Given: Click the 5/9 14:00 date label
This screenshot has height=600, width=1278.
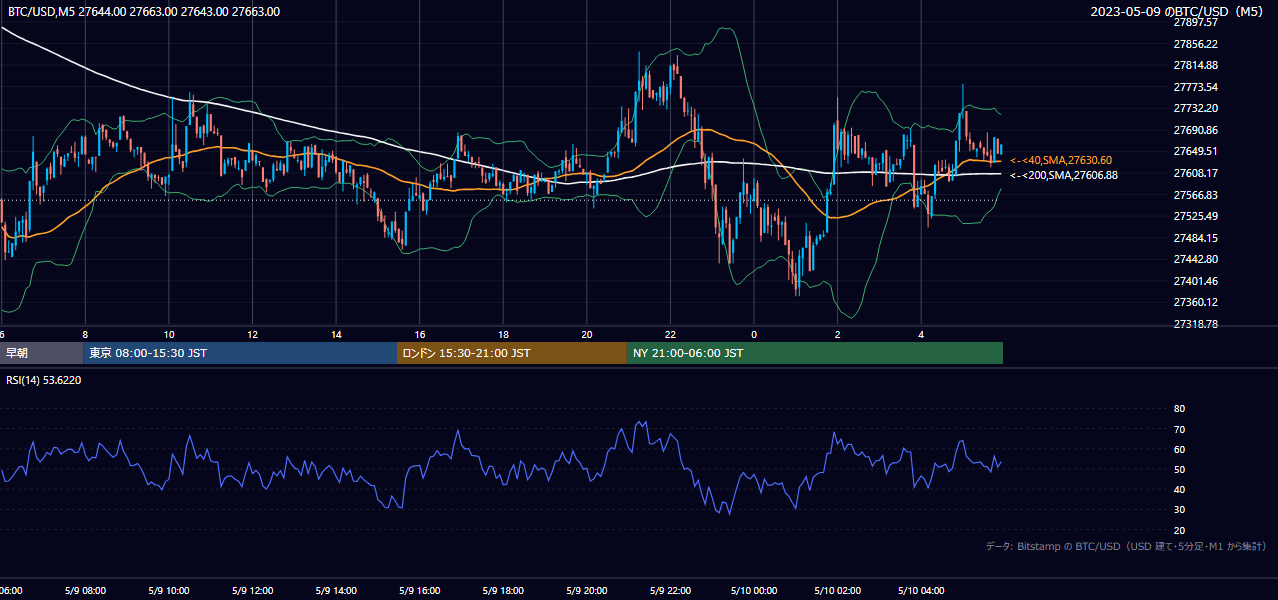Looking at the screenshot, I should pyautogui.click(x=336, y=591).
